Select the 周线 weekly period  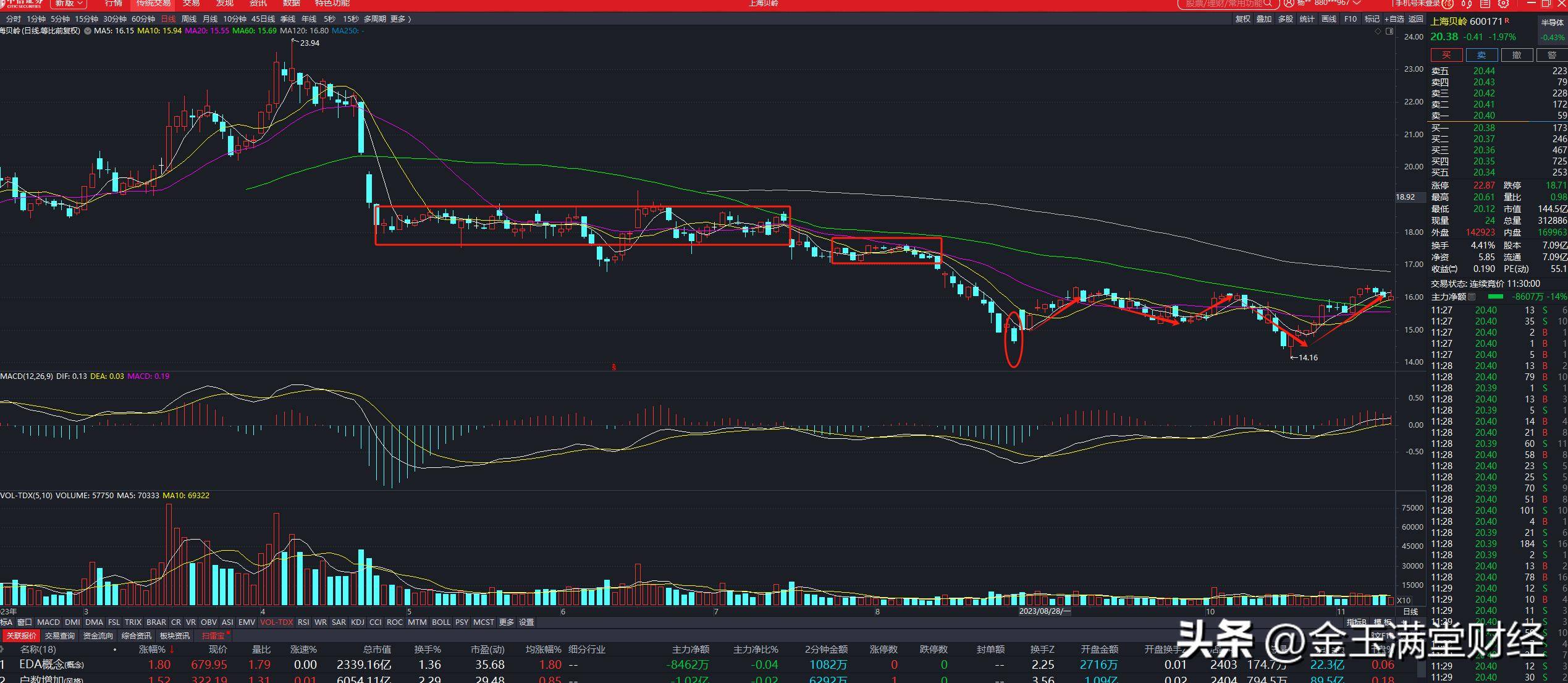(x=188, y=19)
